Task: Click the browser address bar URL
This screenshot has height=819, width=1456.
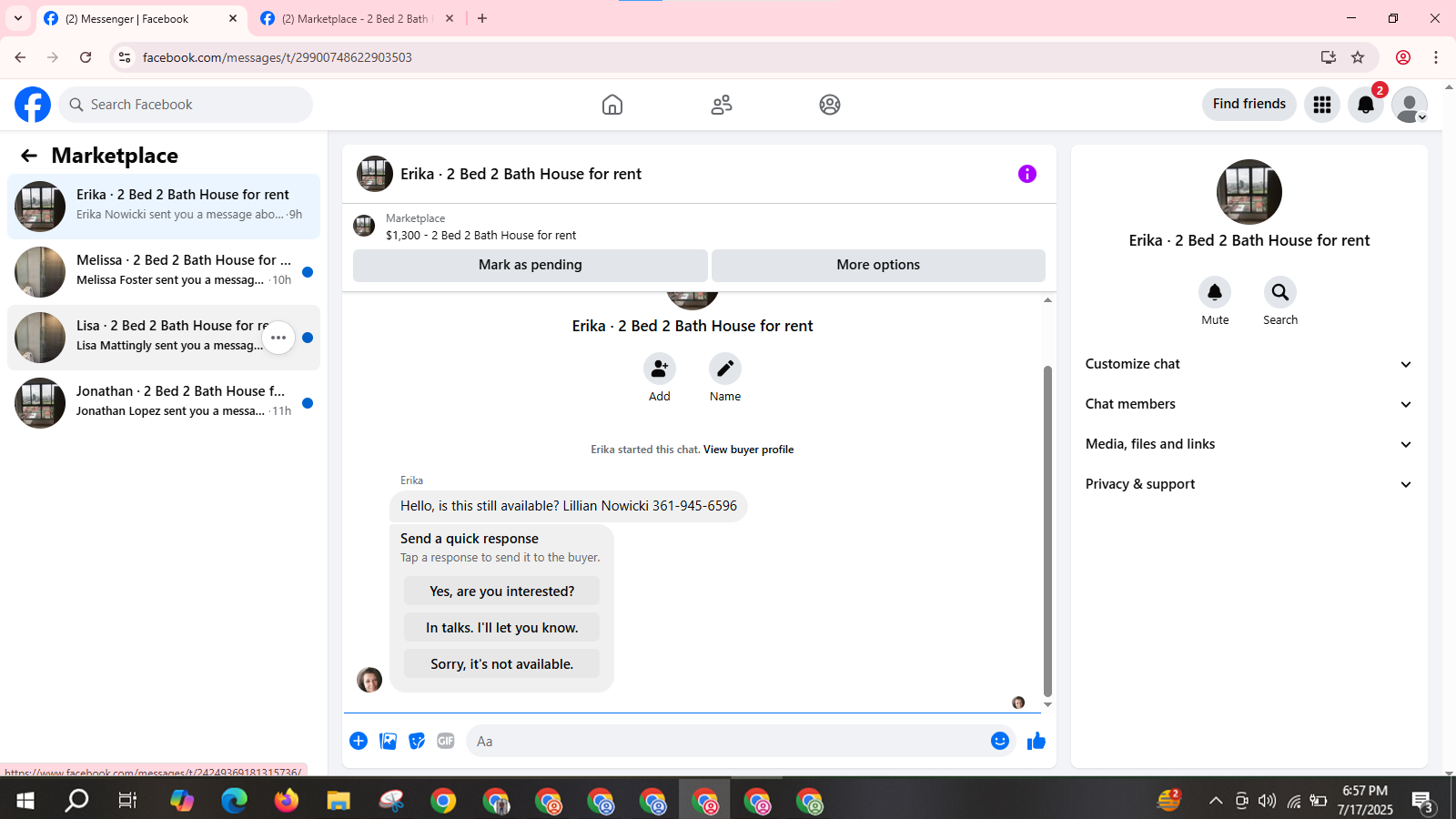Action: coord(278,57)
